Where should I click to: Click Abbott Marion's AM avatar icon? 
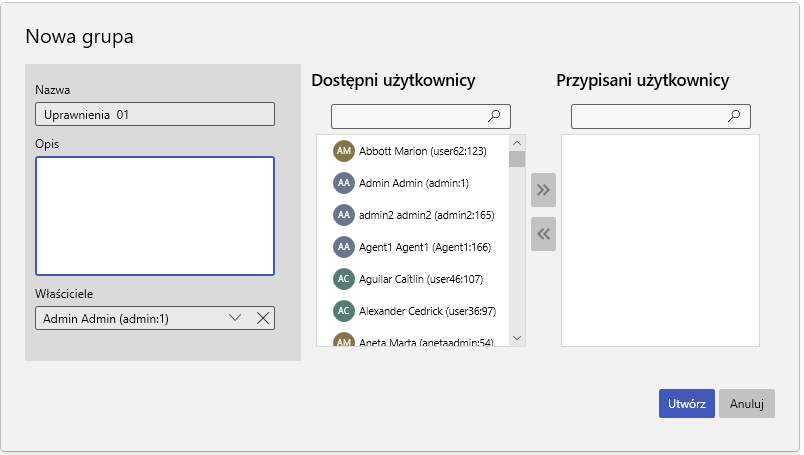point(344,151)
